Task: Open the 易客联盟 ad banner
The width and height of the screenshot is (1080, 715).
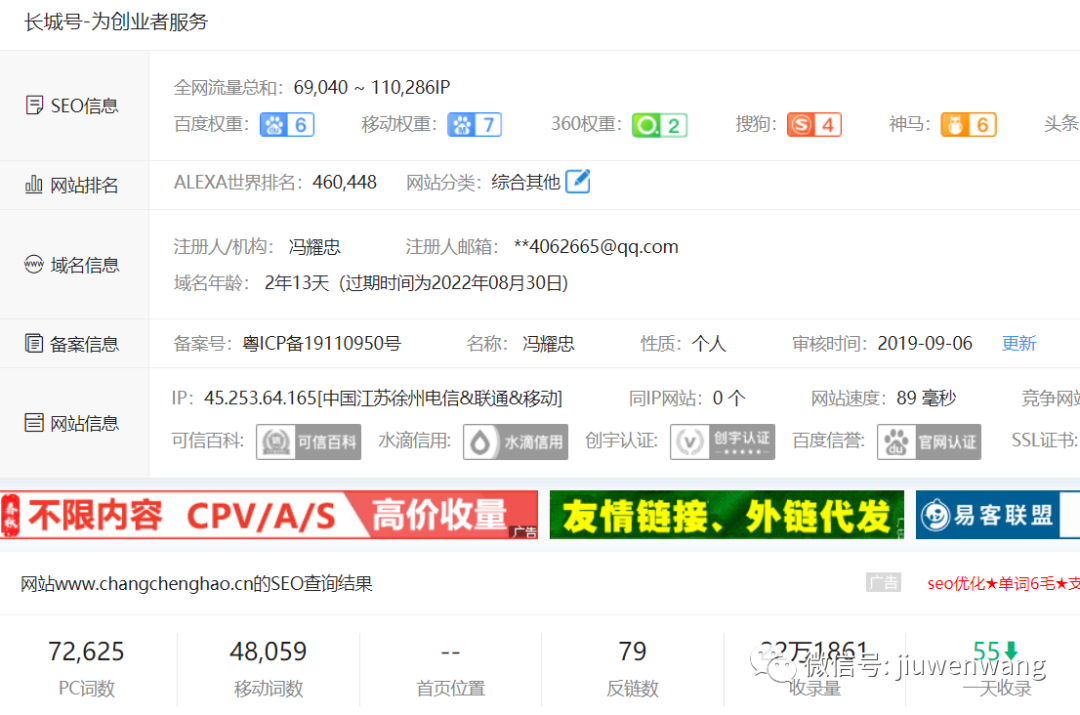Action: click(x=997, y=515)
